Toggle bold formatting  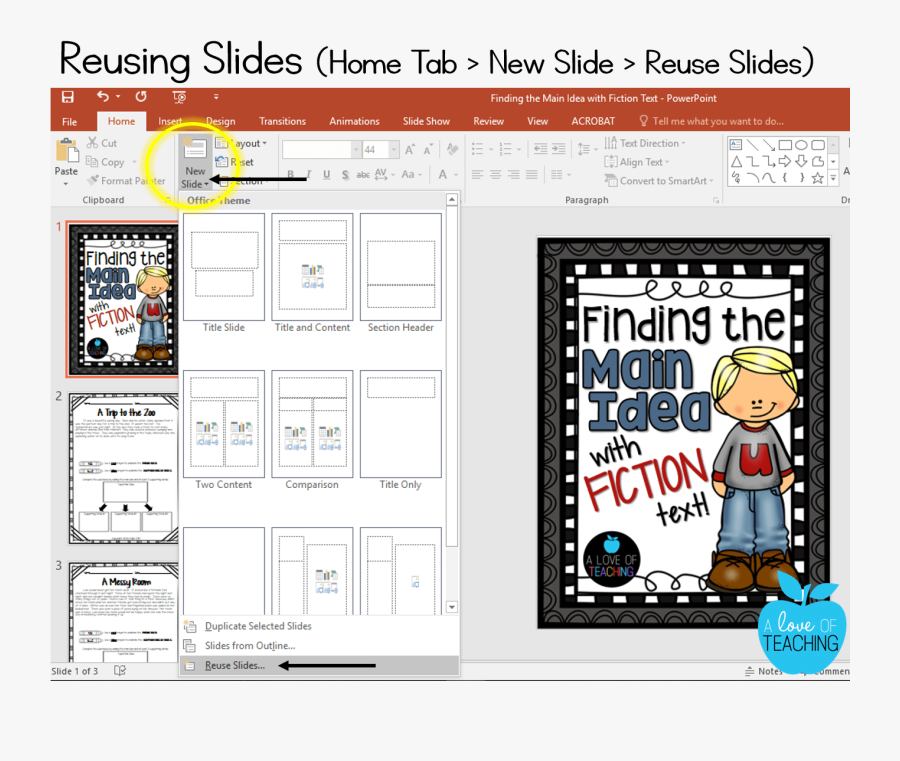pos(291,175)
